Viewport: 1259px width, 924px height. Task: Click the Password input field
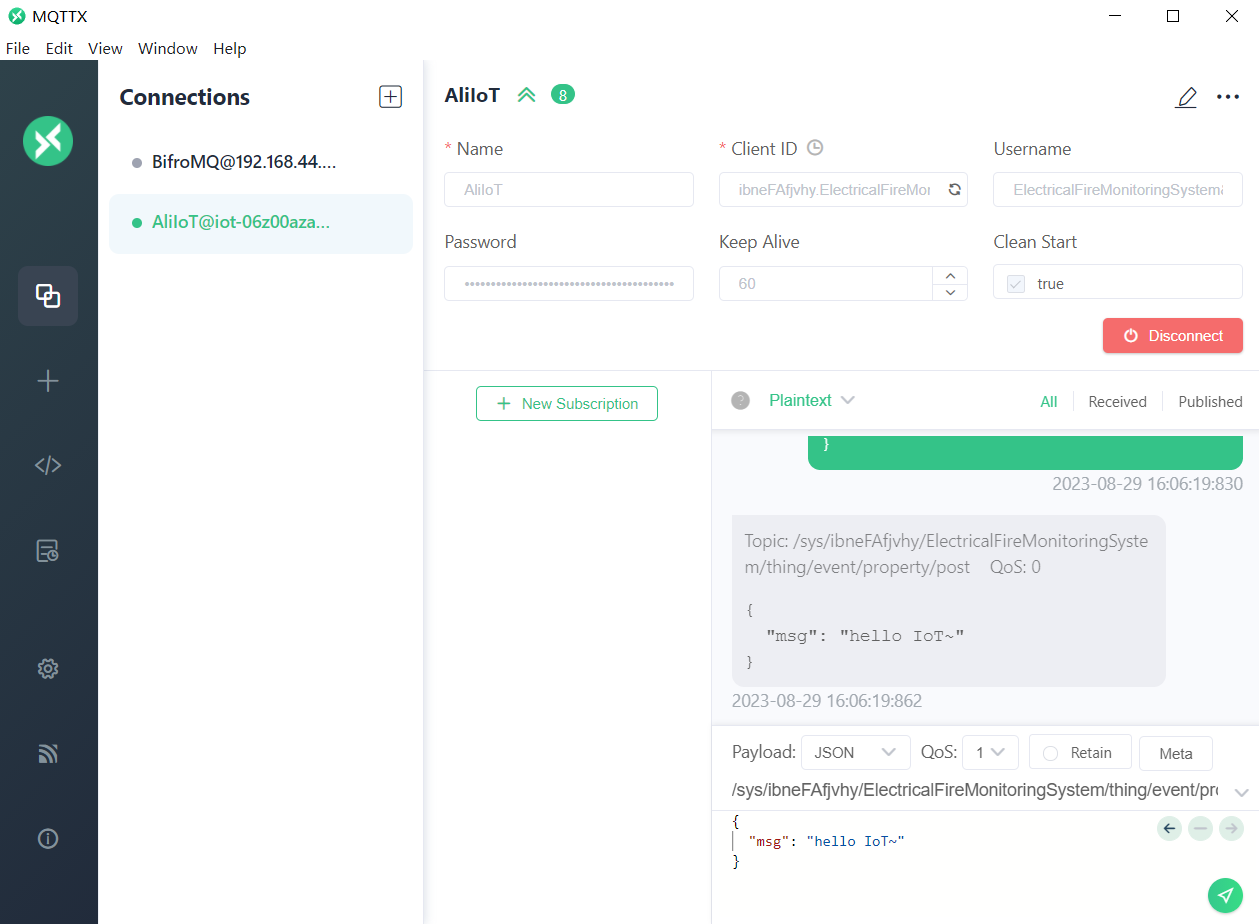tap(569, 283)
